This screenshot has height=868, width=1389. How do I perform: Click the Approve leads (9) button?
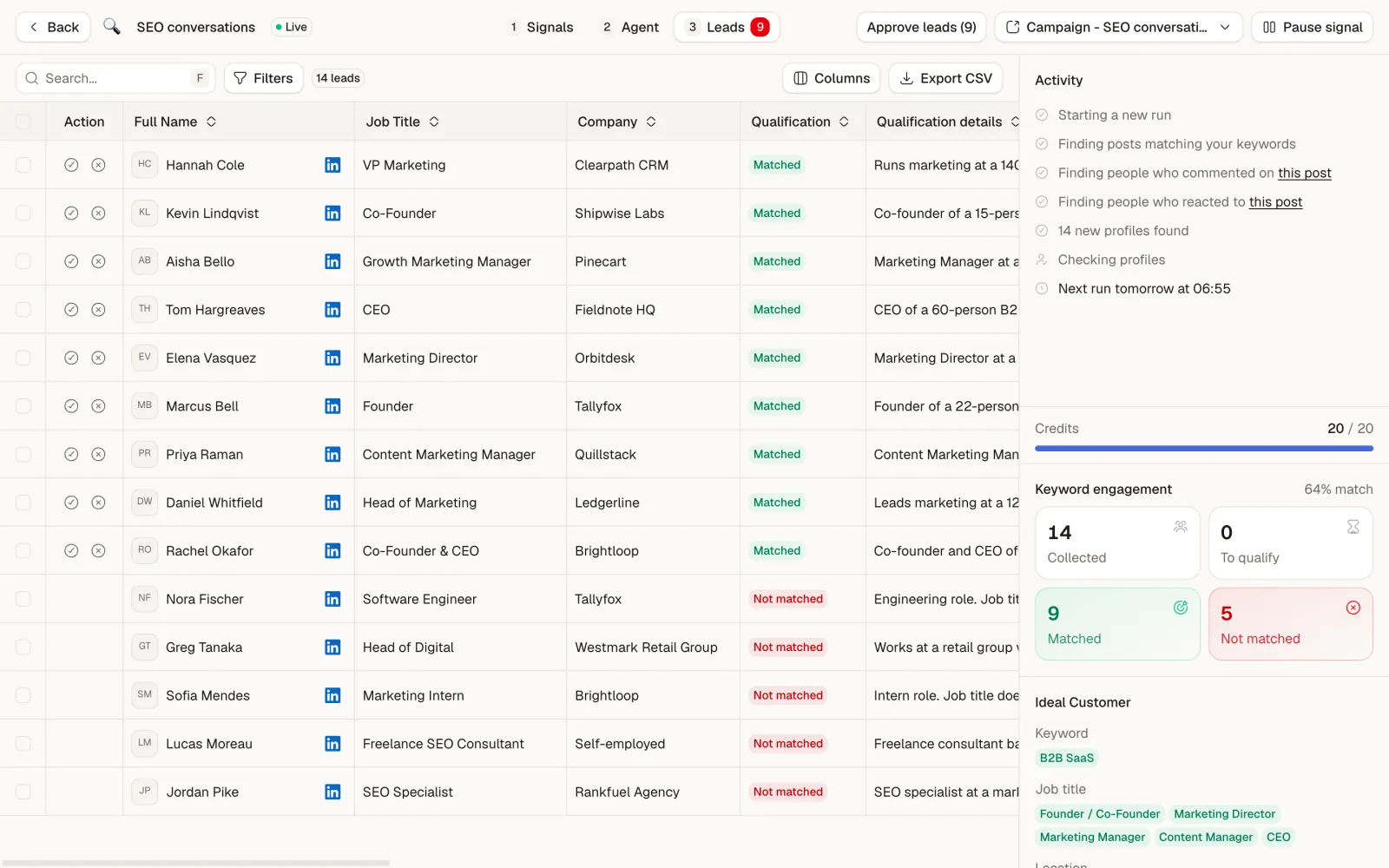(x=921, y=27)
